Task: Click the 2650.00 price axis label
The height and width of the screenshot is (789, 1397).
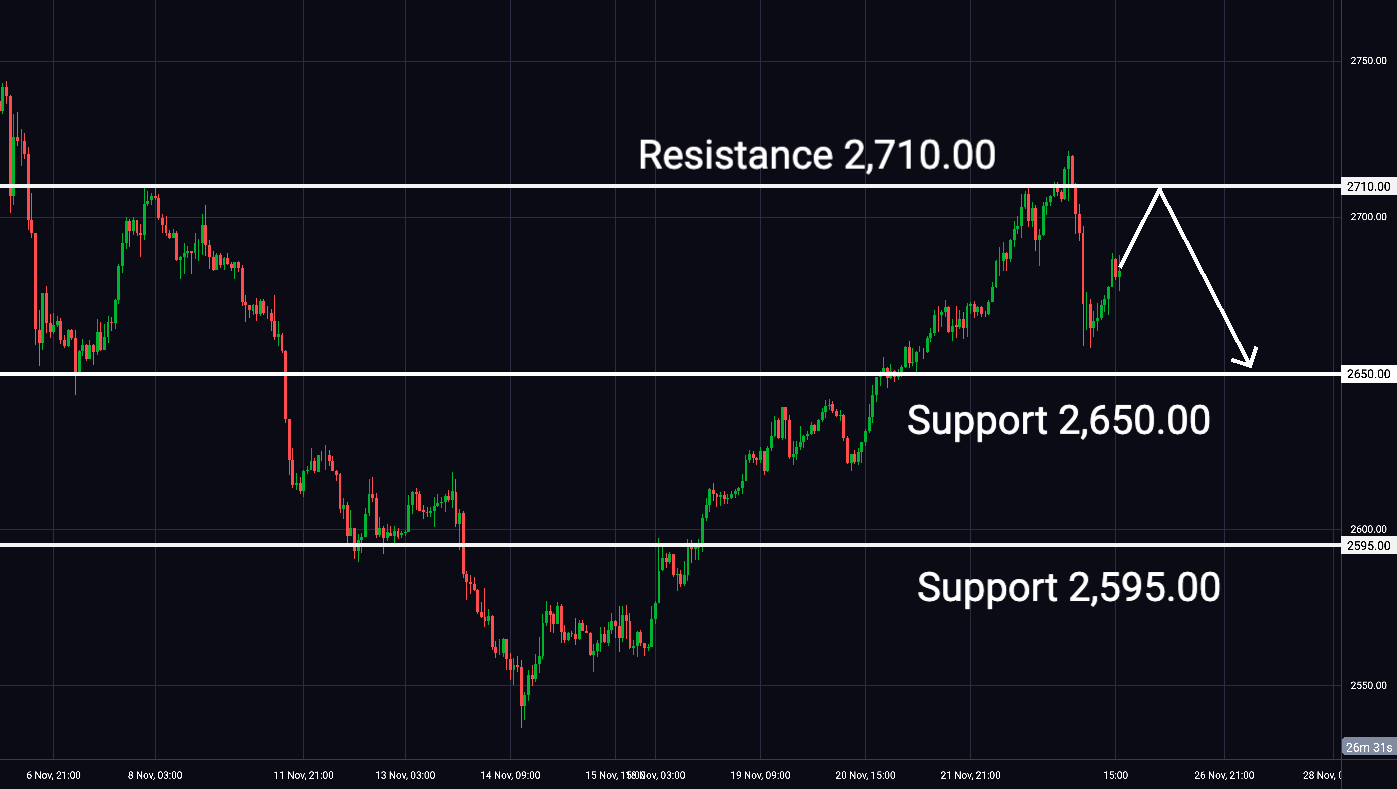Action: pyautogui.click(x=1368, y=374)
